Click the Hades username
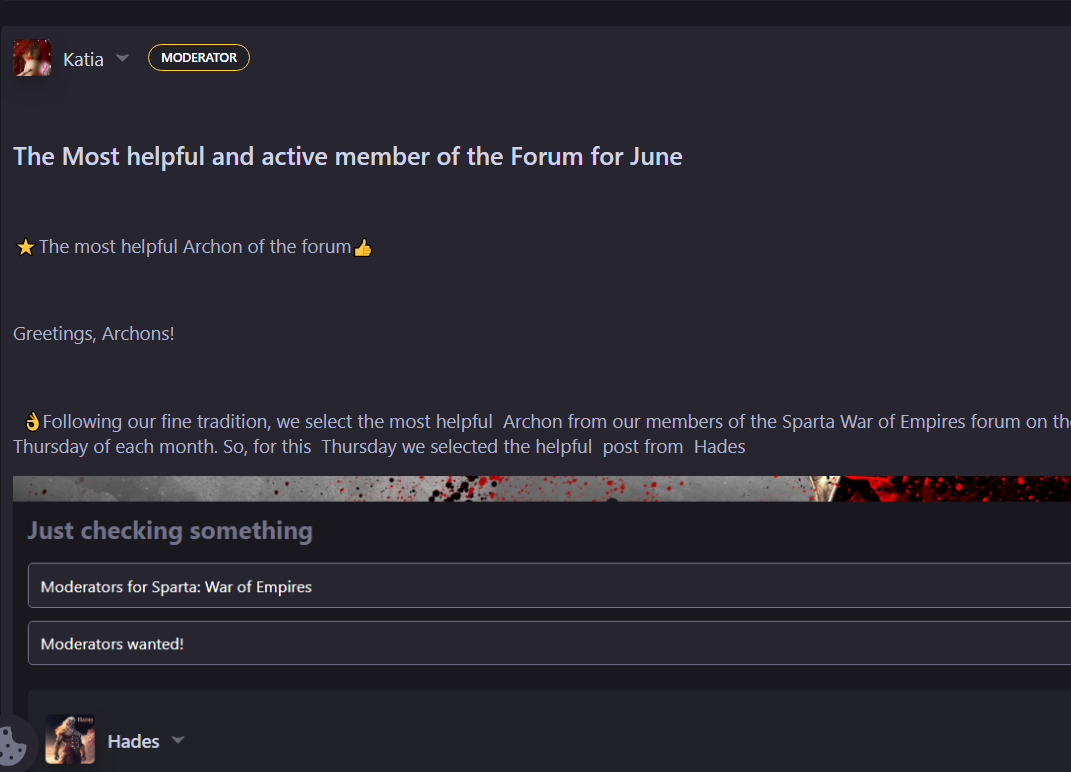 coord(133,741)
